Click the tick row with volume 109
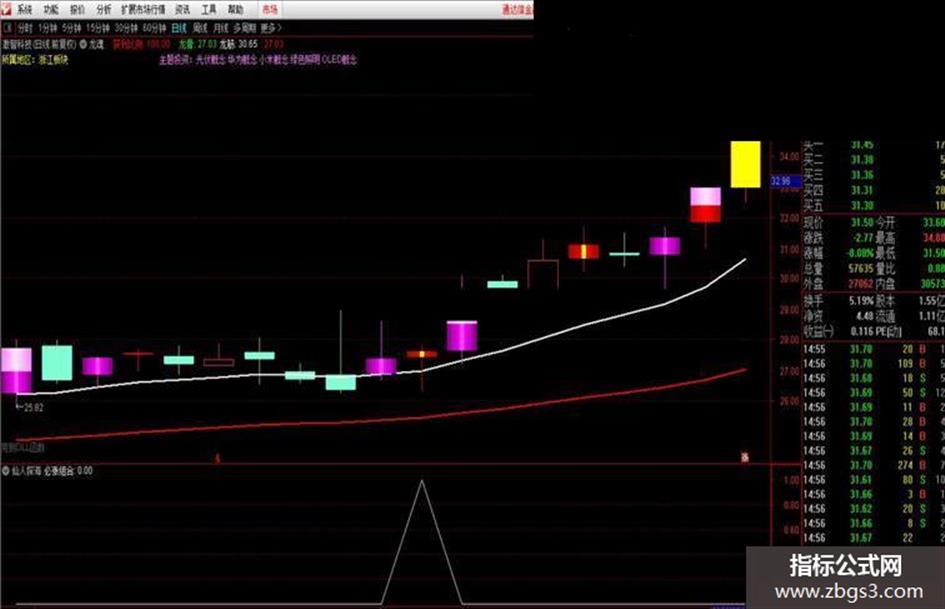 click(873, 364)
